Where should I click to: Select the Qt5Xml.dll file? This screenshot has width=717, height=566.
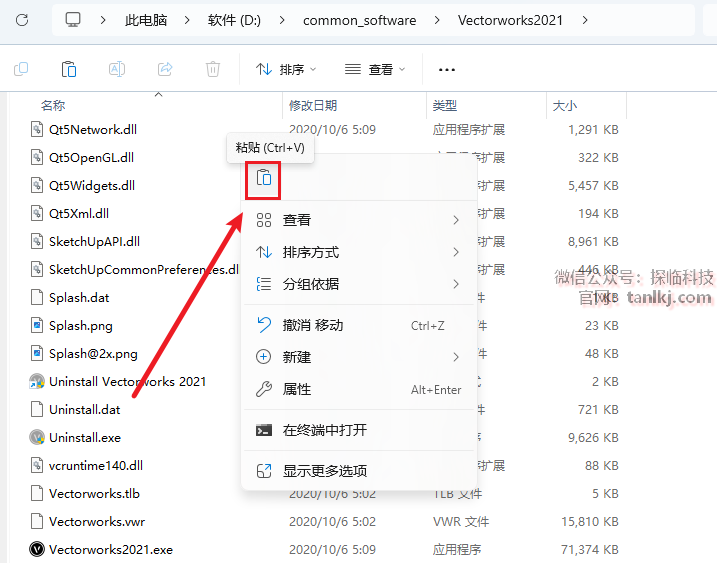tap(79, 214)
